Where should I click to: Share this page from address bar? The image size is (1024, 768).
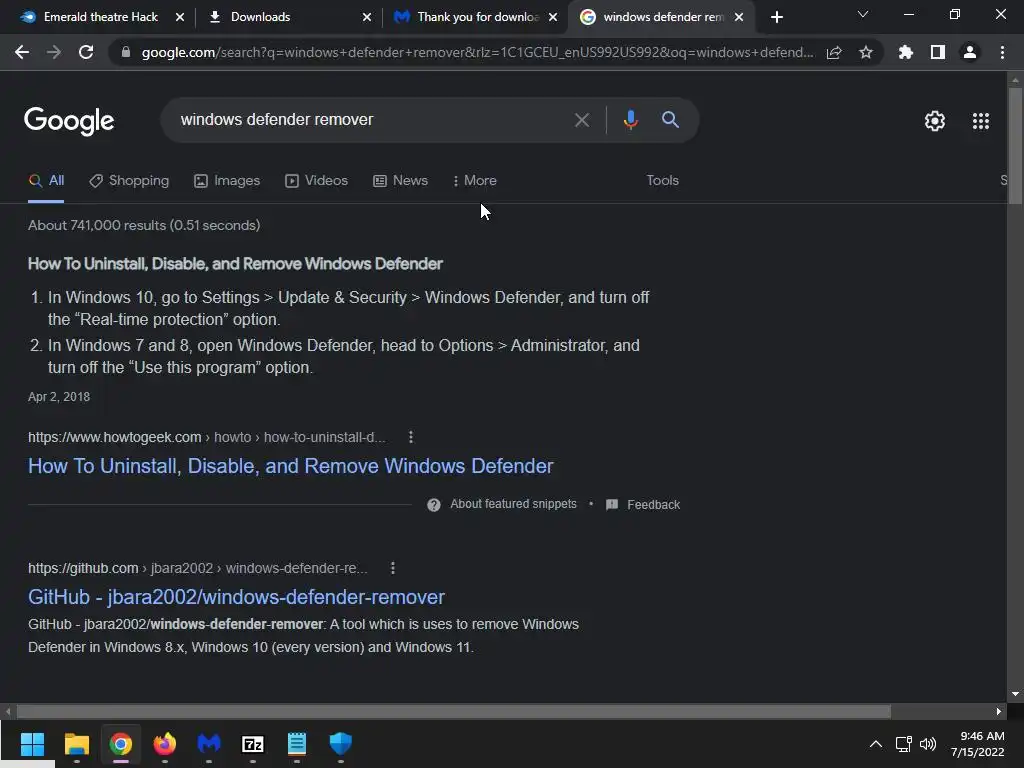click(x=833, y=52)
